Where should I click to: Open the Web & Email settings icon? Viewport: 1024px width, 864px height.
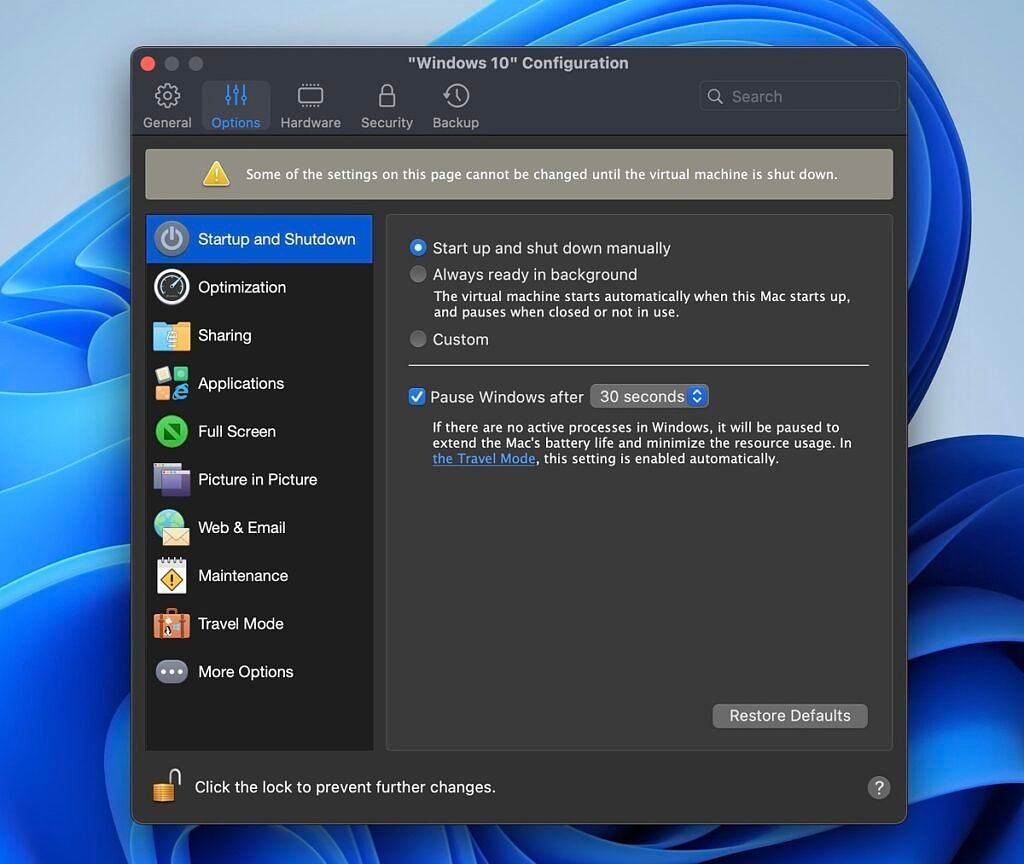coord(171,527)
